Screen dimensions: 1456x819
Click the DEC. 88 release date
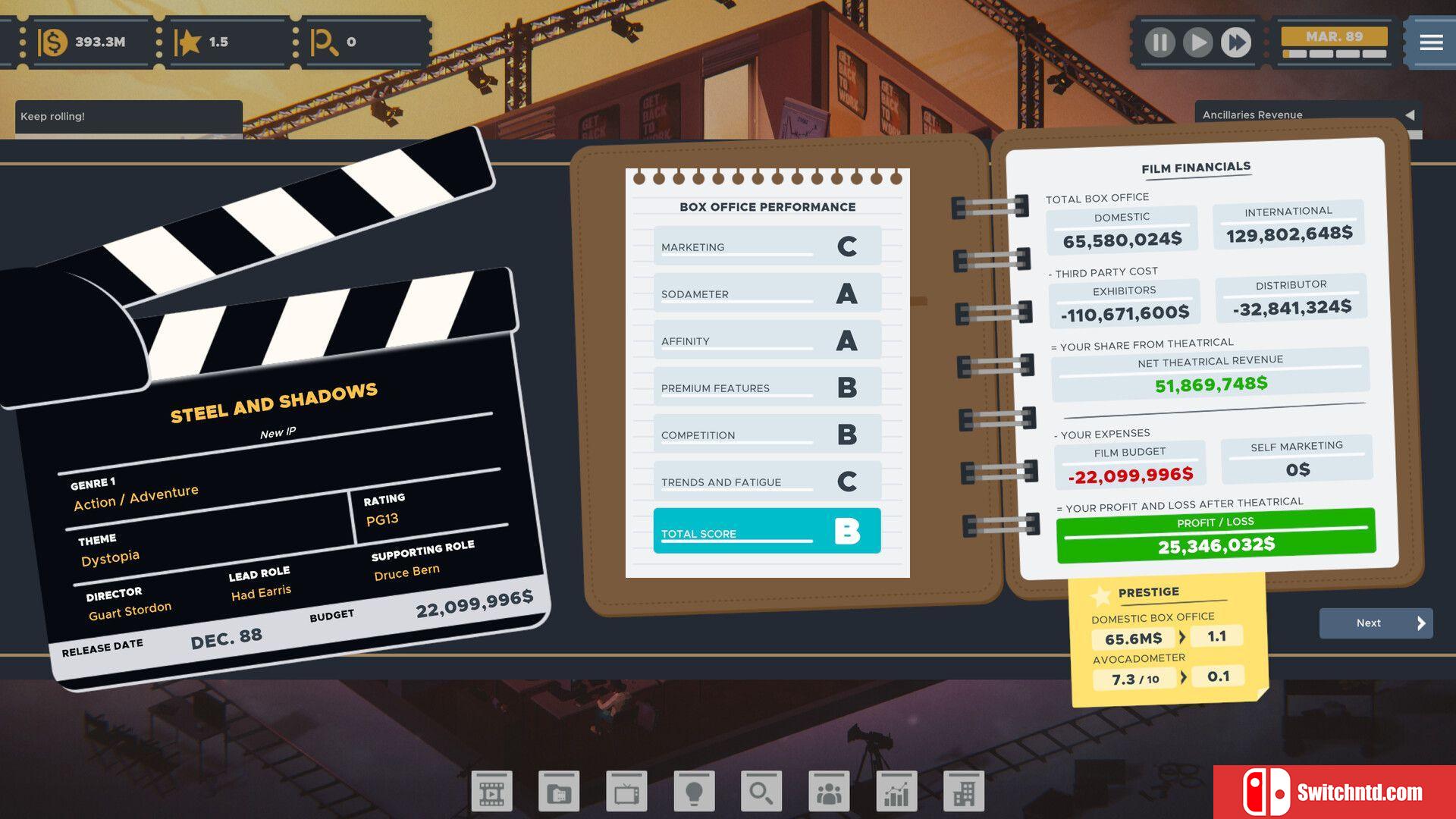click(226, 639)
